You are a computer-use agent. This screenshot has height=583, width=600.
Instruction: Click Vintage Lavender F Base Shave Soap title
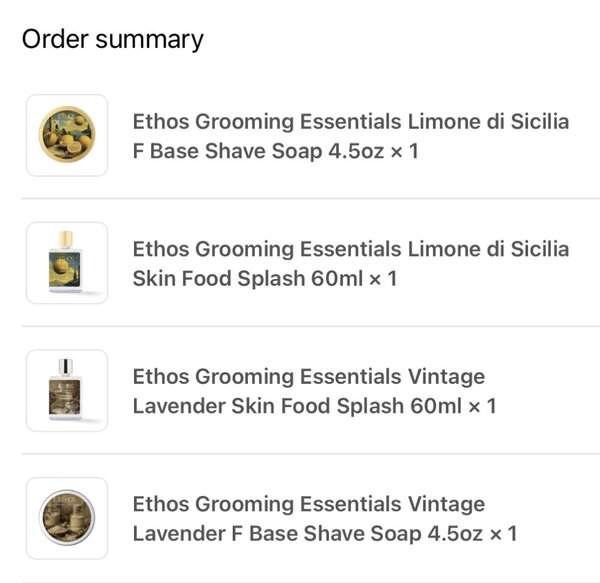coord(325,519)
